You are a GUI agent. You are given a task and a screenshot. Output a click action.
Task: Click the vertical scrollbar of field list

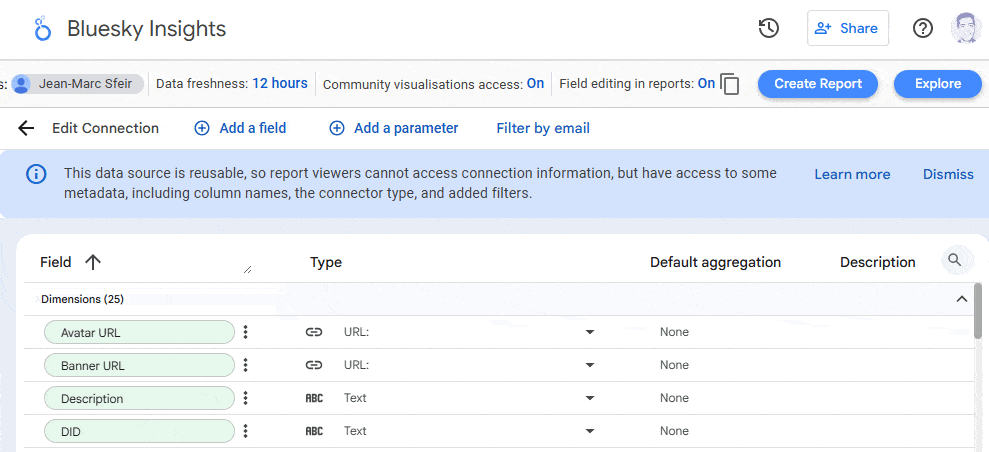(x=978, y=313)
